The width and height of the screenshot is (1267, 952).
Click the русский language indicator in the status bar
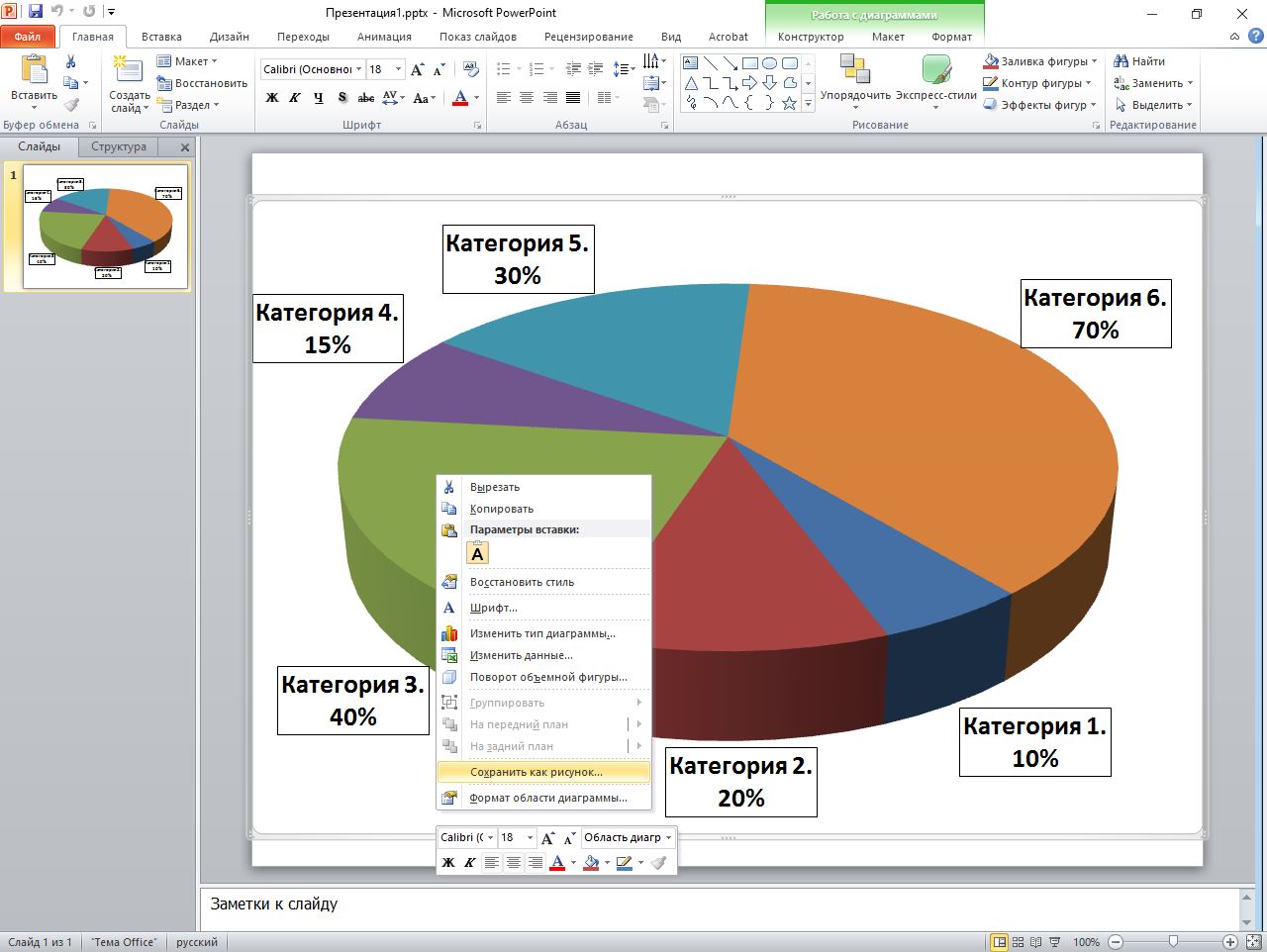(197, 942)
